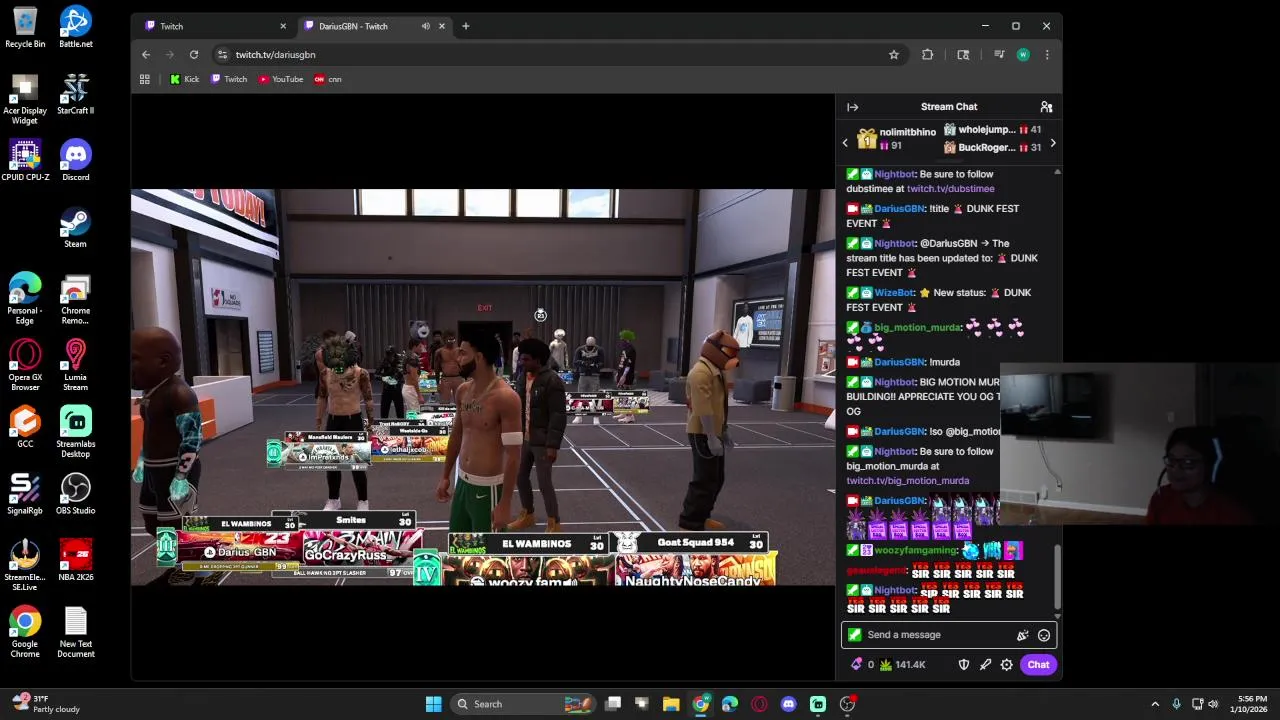Show hidden system tray icons
Screen dimensions: 1280x720
point(1155,704)
